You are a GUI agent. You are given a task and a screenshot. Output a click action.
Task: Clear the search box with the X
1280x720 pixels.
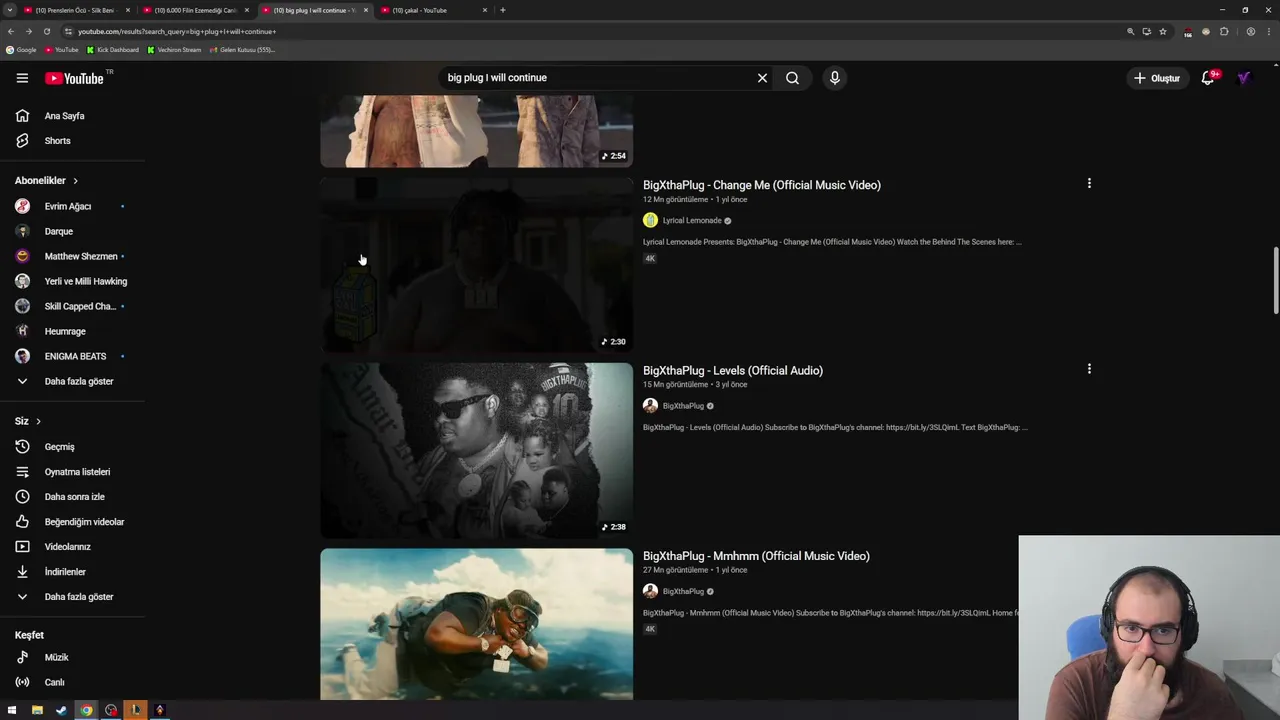pyautogui.click(x=762, y=78)
